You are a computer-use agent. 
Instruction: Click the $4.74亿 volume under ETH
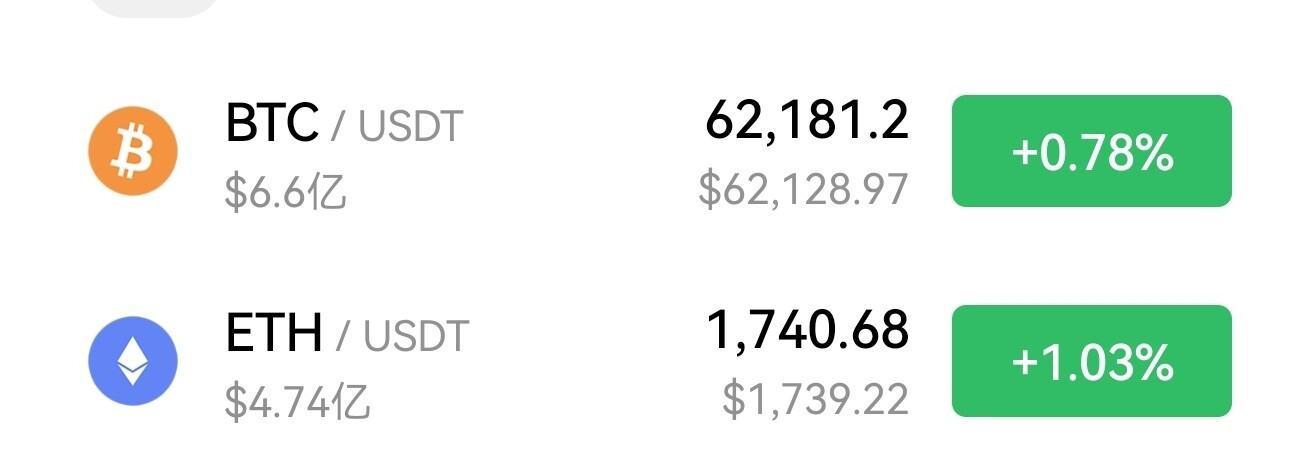[x=298, y=400]
